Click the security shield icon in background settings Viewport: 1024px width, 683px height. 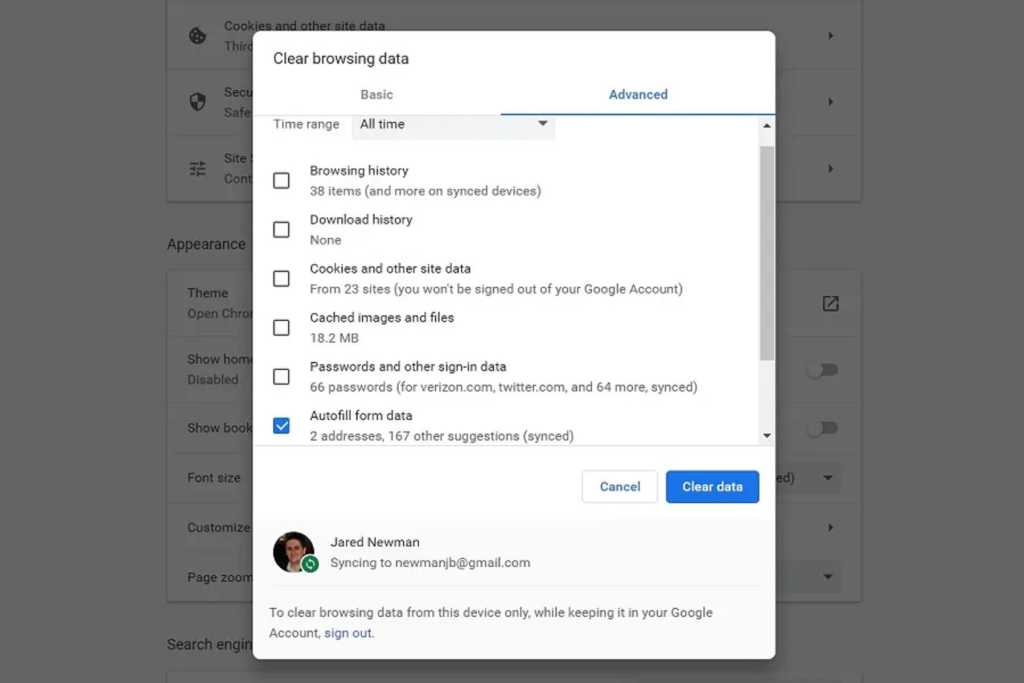pos(197,101)
